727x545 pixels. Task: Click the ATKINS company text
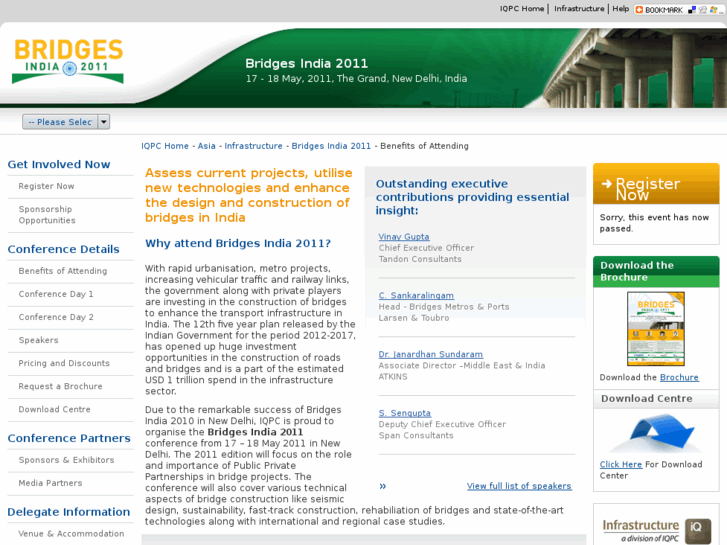(x=393, y=377)
